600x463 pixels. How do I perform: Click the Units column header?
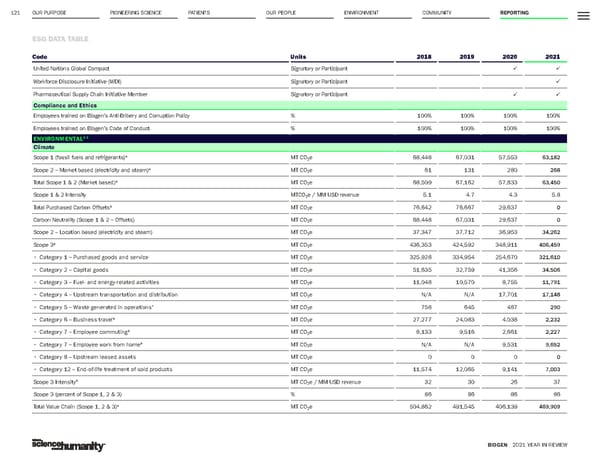pos(299,54)
